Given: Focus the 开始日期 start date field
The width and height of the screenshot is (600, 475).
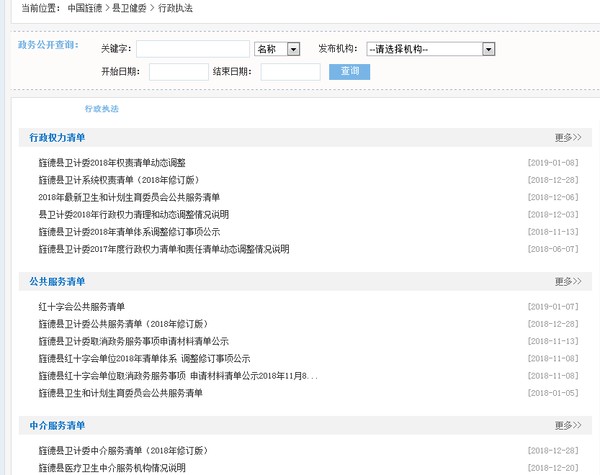Looking at the screenshot, I should [179, 72].
